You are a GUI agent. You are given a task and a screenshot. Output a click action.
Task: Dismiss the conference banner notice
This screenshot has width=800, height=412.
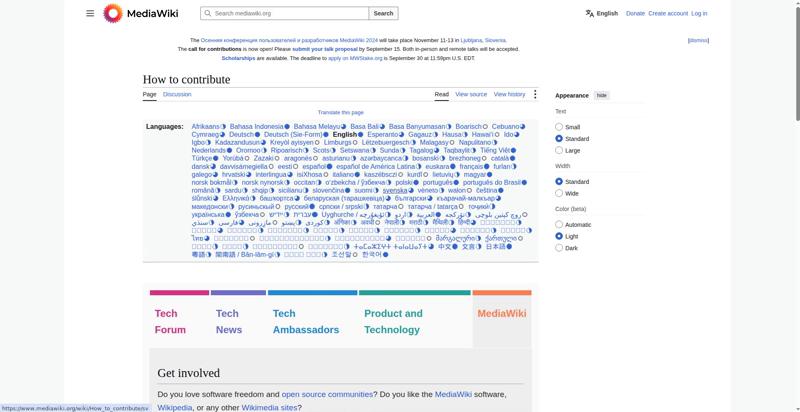point(698,40)
